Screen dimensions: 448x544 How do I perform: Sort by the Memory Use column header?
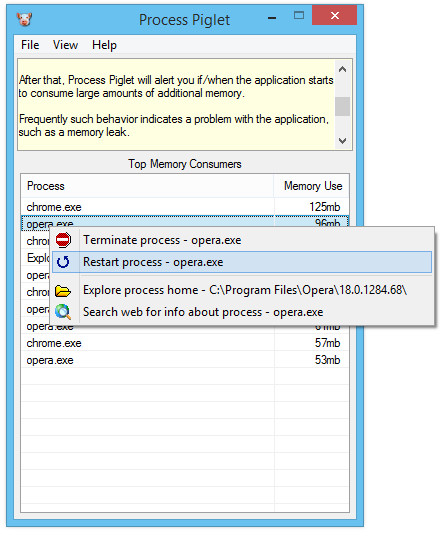(x=312, y=186)
